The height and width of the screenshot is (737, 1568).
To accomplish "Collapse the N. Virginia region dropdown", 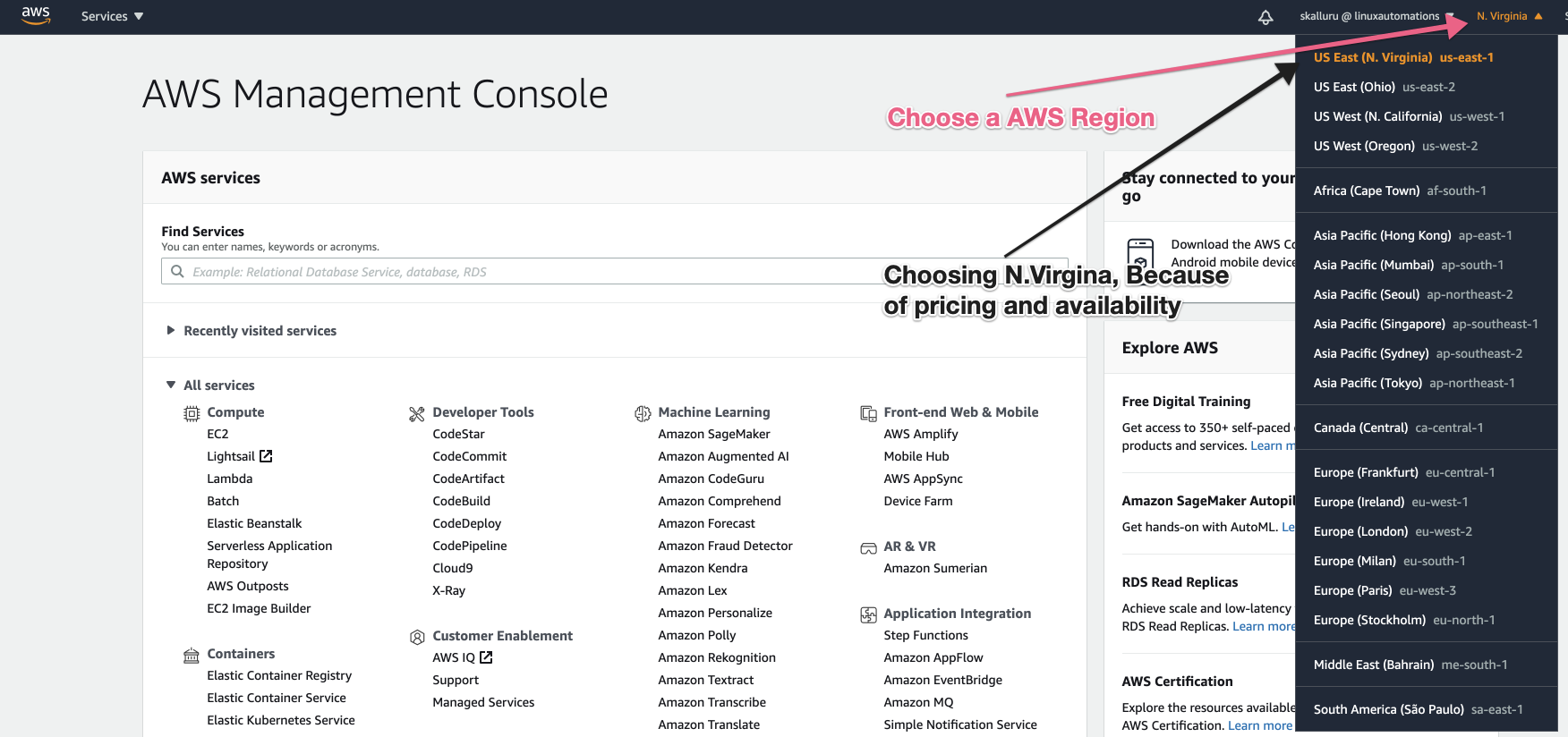I will (x=1510, y=16).
